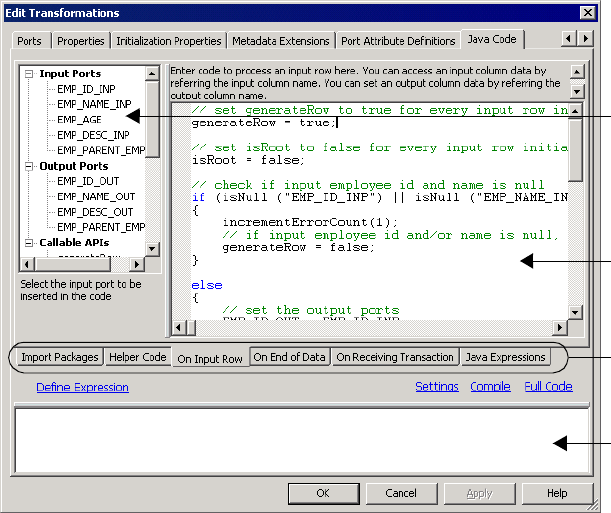The width and height of the screenshot is (611, 513).
Task: Click code editor scroll up arrow
Action: click(x=575, y=111)
